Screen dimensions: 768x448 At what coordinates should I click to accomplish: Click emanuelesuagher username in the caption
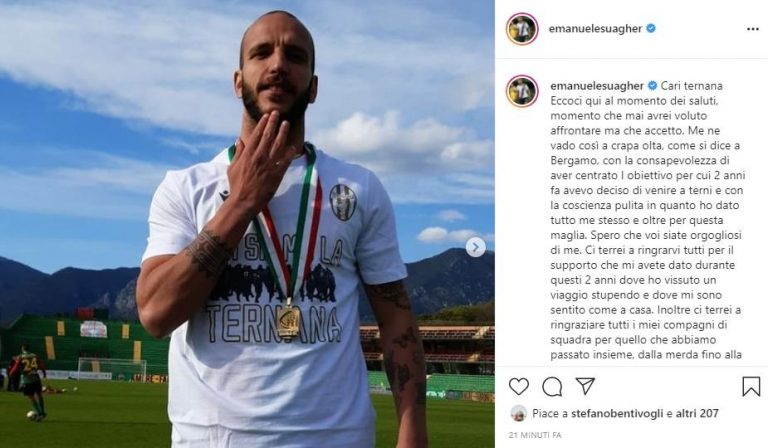597,86
